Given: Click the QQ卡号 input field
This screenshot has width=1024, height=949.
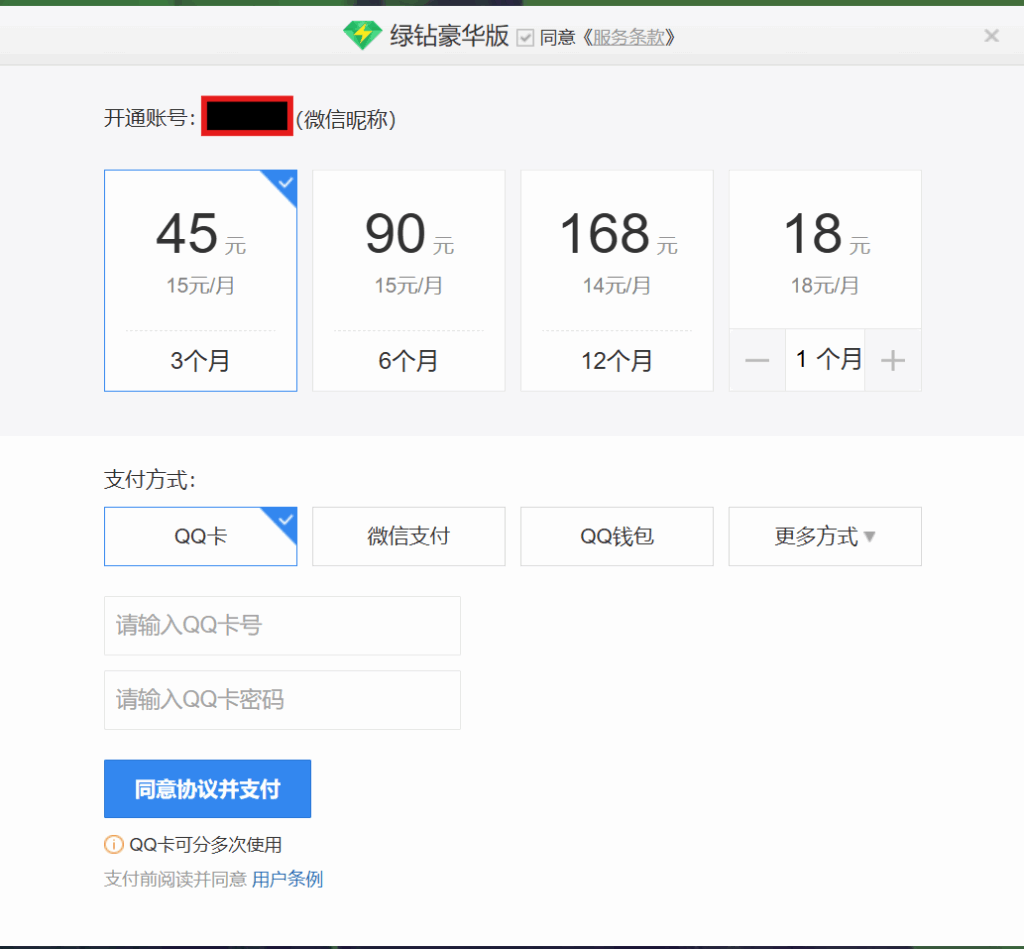Looking at the screenshot, I should click(282, 626).
